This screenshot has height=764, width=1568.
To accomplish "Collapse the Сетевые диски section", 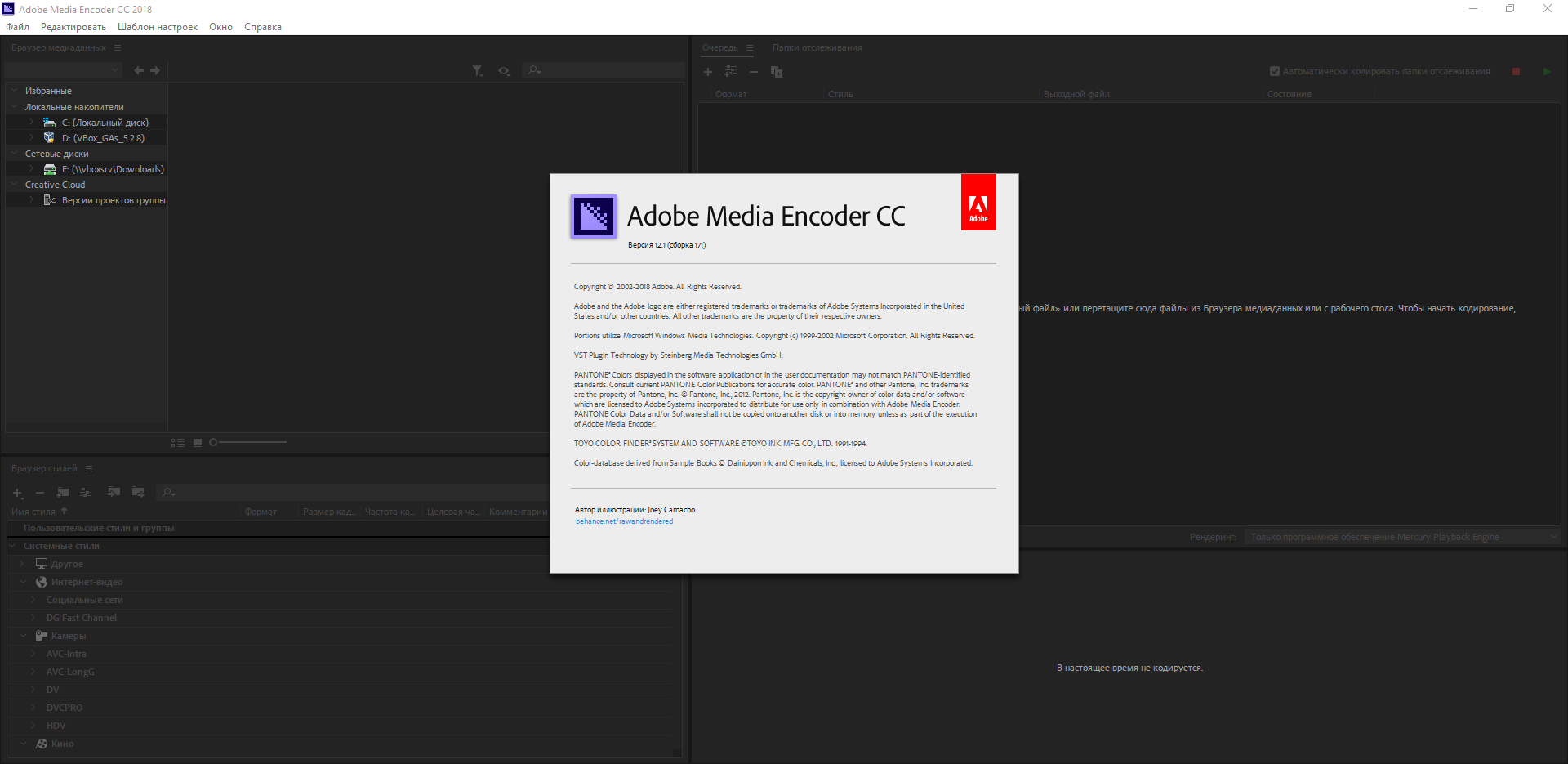I will tap(14, 153).
